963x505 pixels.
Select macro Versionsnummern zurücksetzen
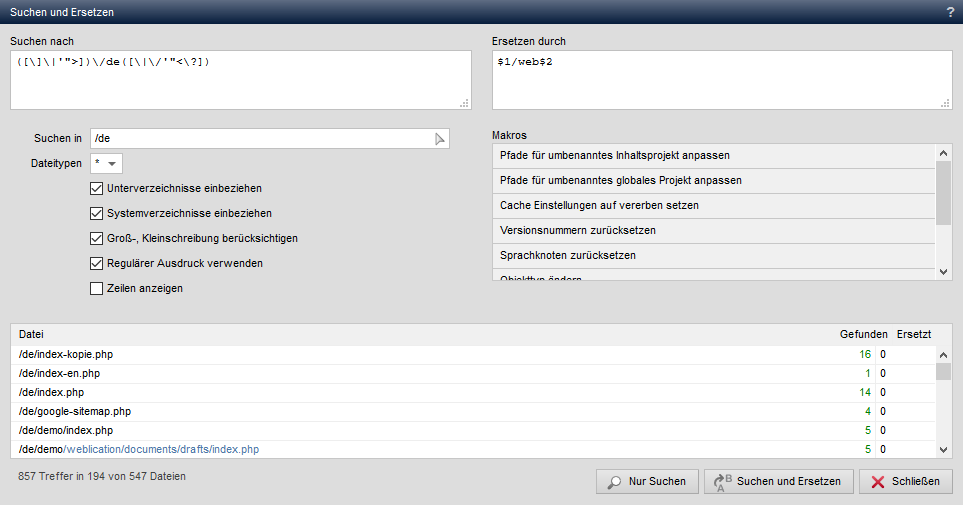[x=714, y=231]
